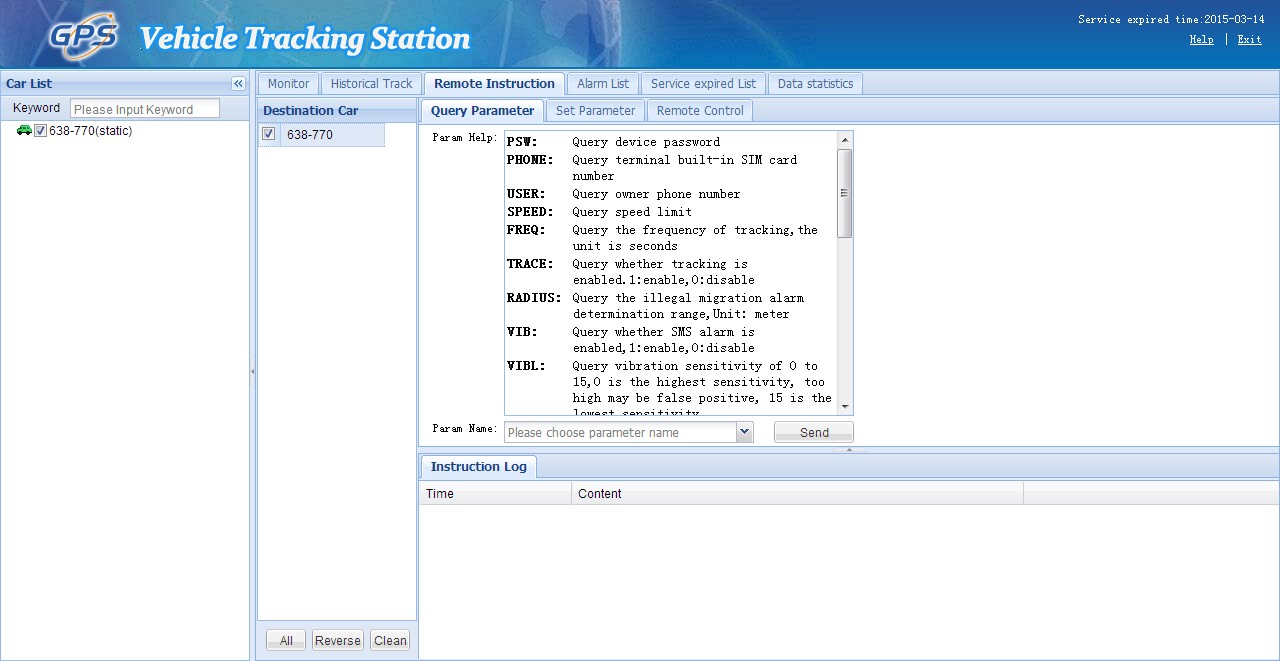Sort by the Time column header
1280x661 pixels.
coord(495,493)
